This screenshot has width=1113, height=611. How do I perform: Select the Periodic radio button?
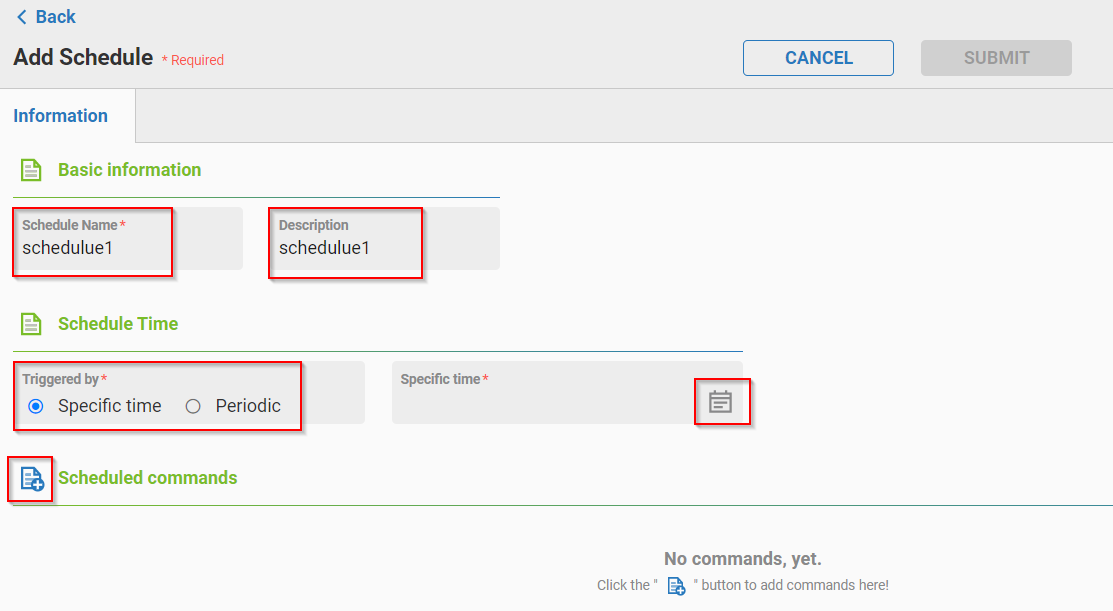(x=194, y=406)
